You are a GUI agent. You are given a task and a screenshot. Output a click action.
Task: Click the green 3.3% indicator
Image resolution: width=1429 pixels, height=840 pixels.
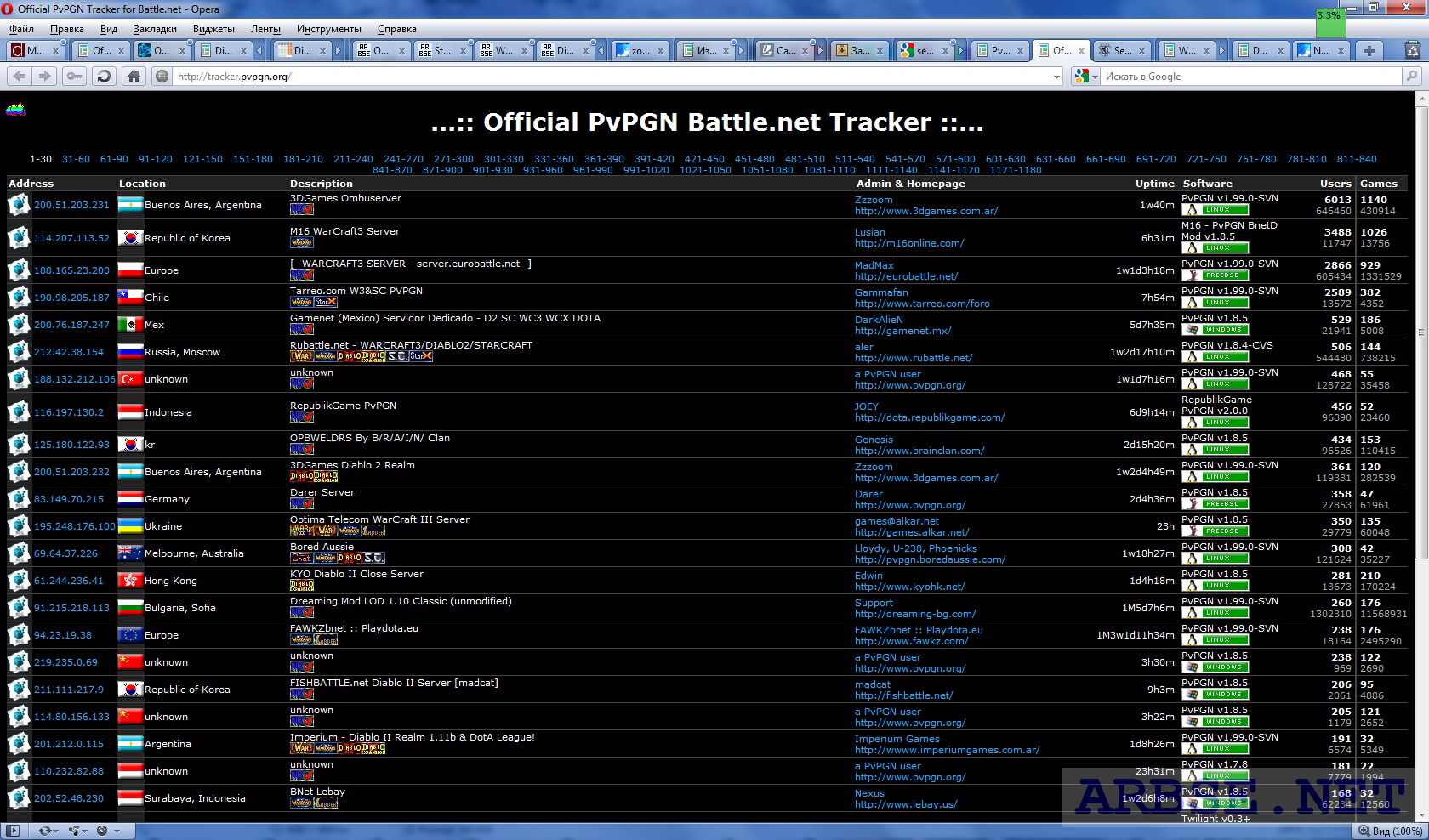click(x=1329, y=23)
